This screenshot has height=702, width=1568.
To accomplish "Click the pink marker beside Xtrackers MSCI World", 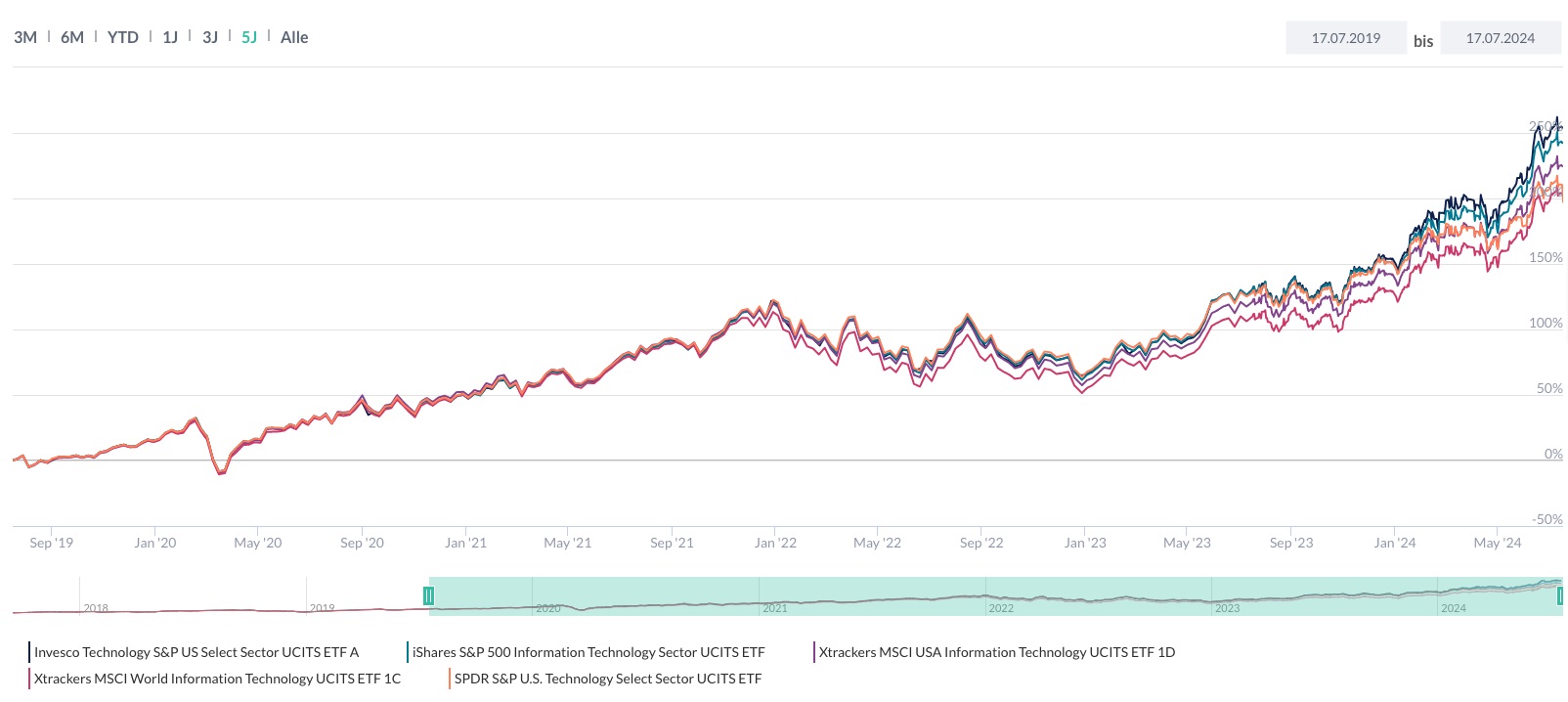I will pos(28,678).
